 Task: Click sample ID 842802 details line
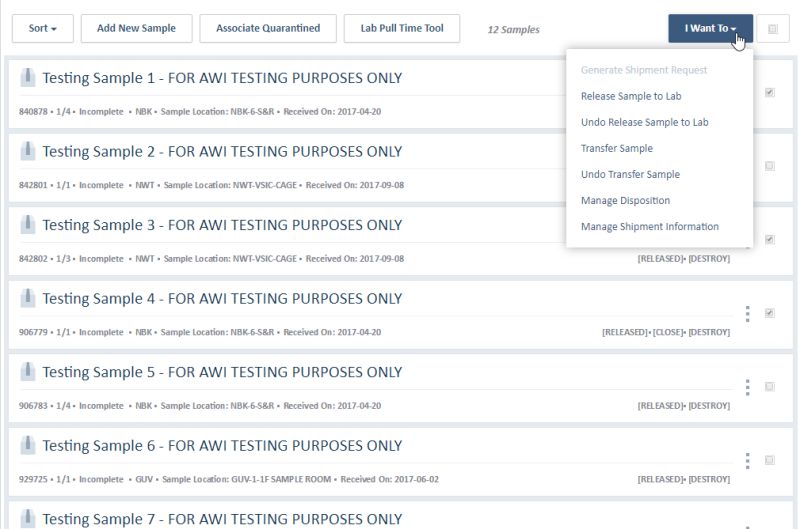click(211, 259)
